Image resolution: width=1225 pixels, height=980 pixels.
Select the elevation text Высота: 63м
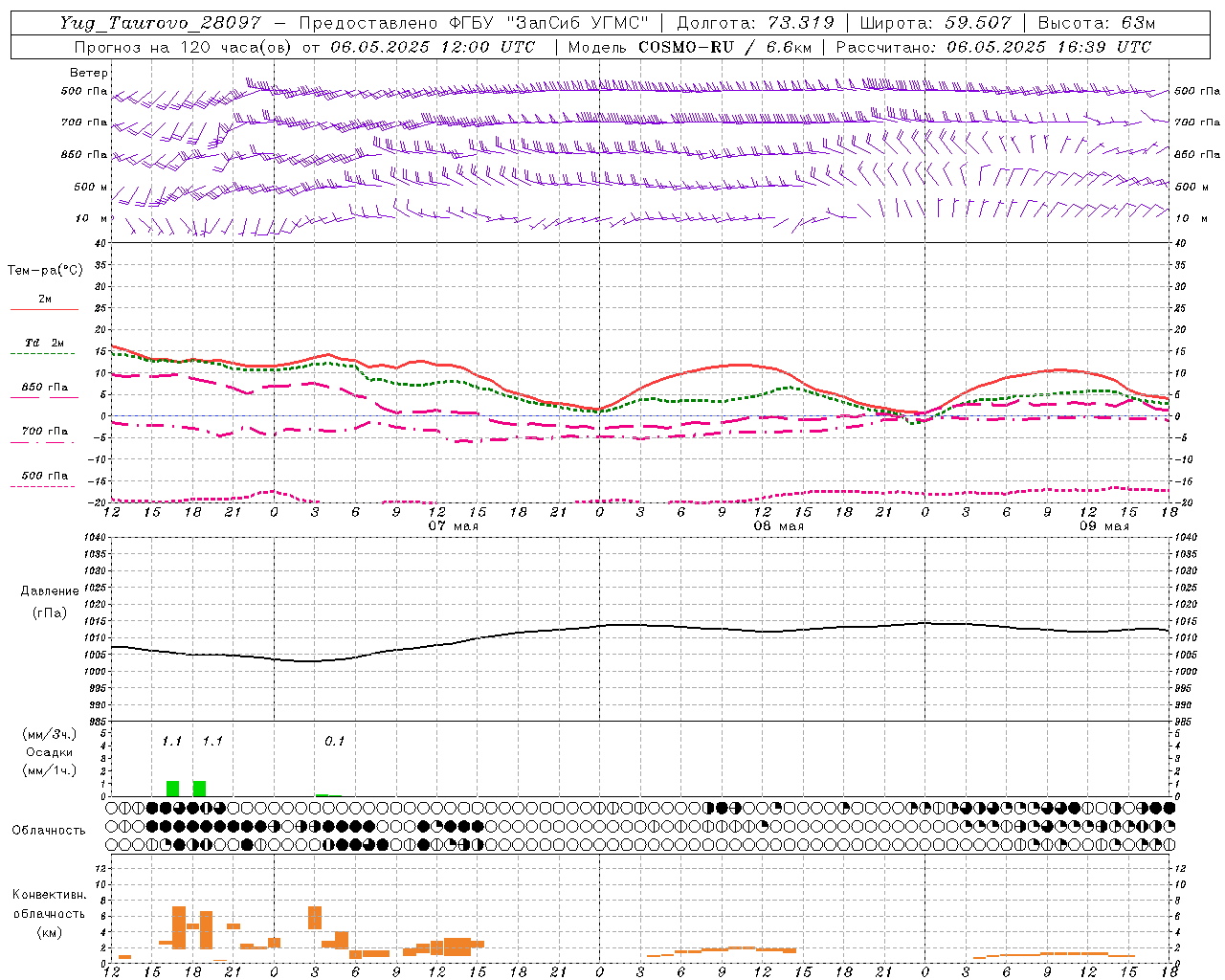click(1096, 23)
